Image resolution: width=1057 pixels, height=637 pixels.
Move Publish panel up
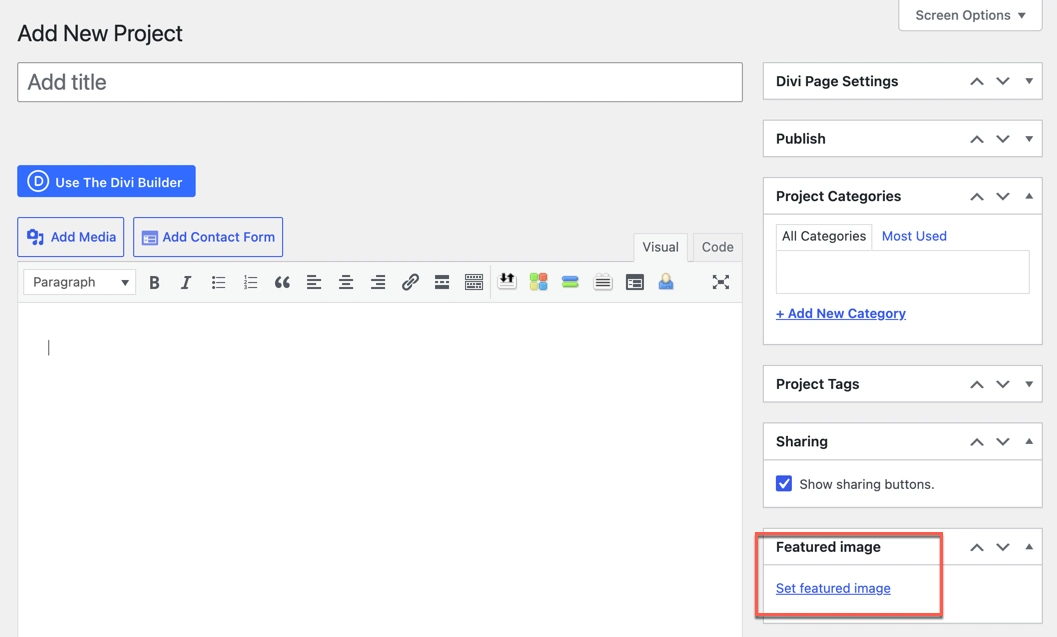click(x=977, y=139)
